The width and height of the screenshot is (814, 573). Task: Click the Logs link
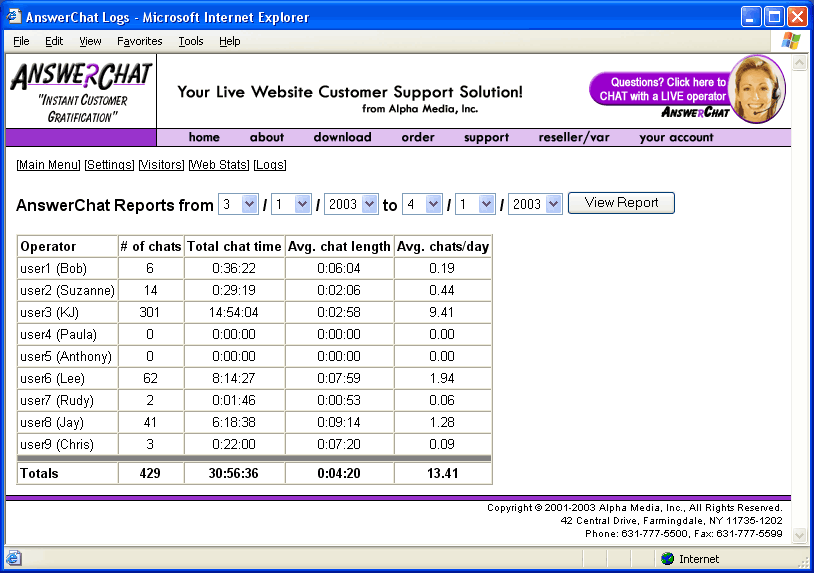pos(270,165)
